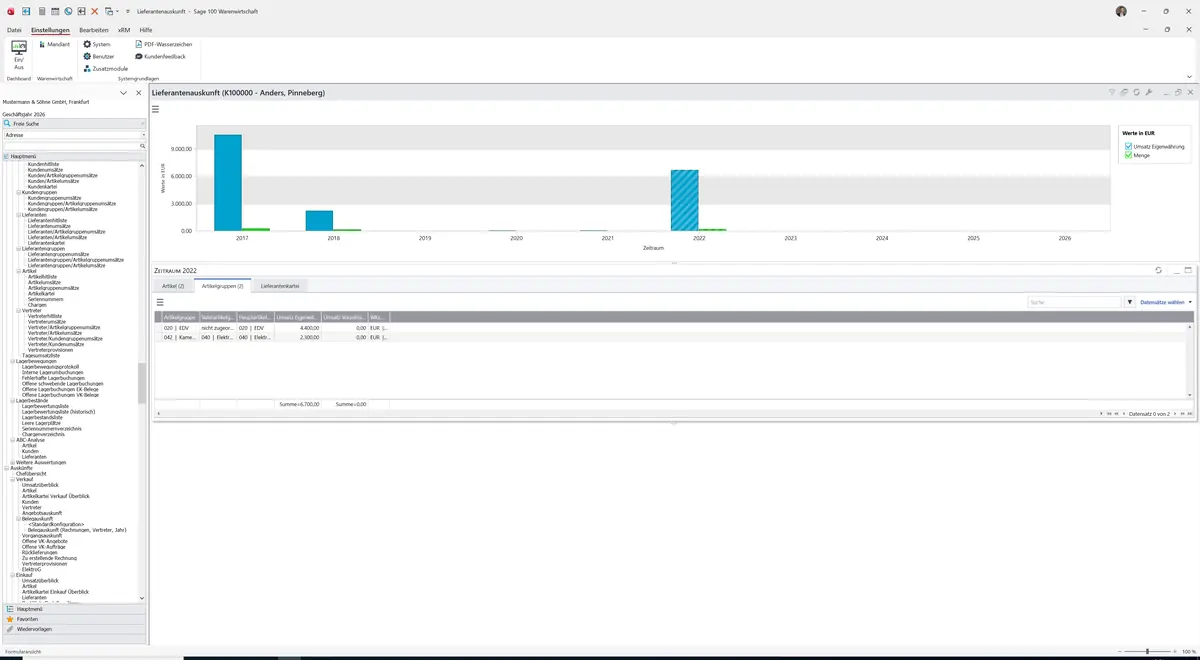Uncheck the Menge legend checkbox
1200x660 pixels.
(1129, 155)
